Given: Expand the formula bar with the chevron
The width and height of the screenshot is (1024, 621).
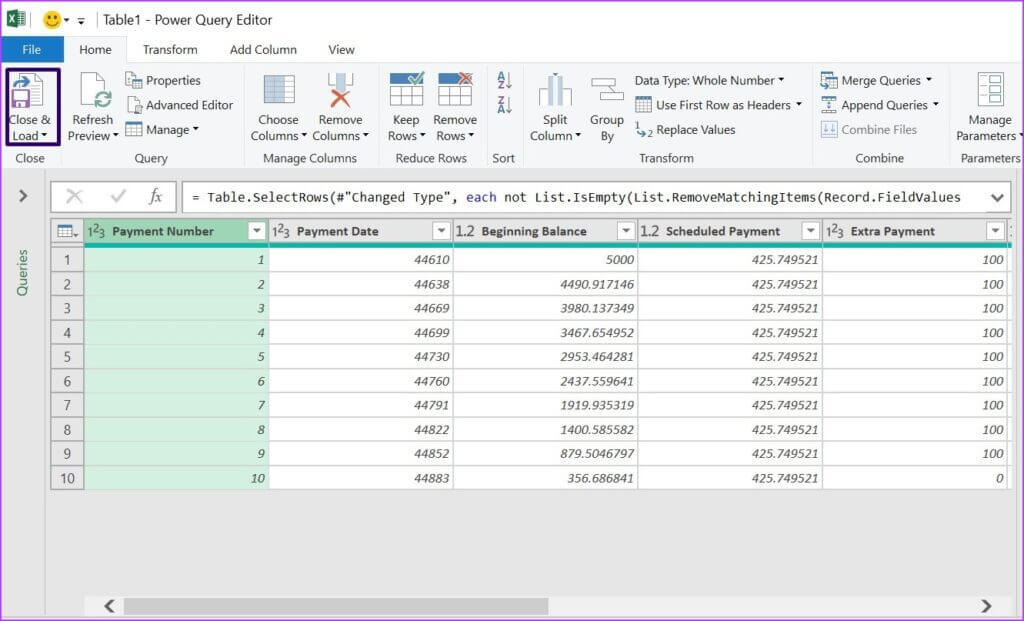Looking at the screenshot, I should tap(997, 197).
